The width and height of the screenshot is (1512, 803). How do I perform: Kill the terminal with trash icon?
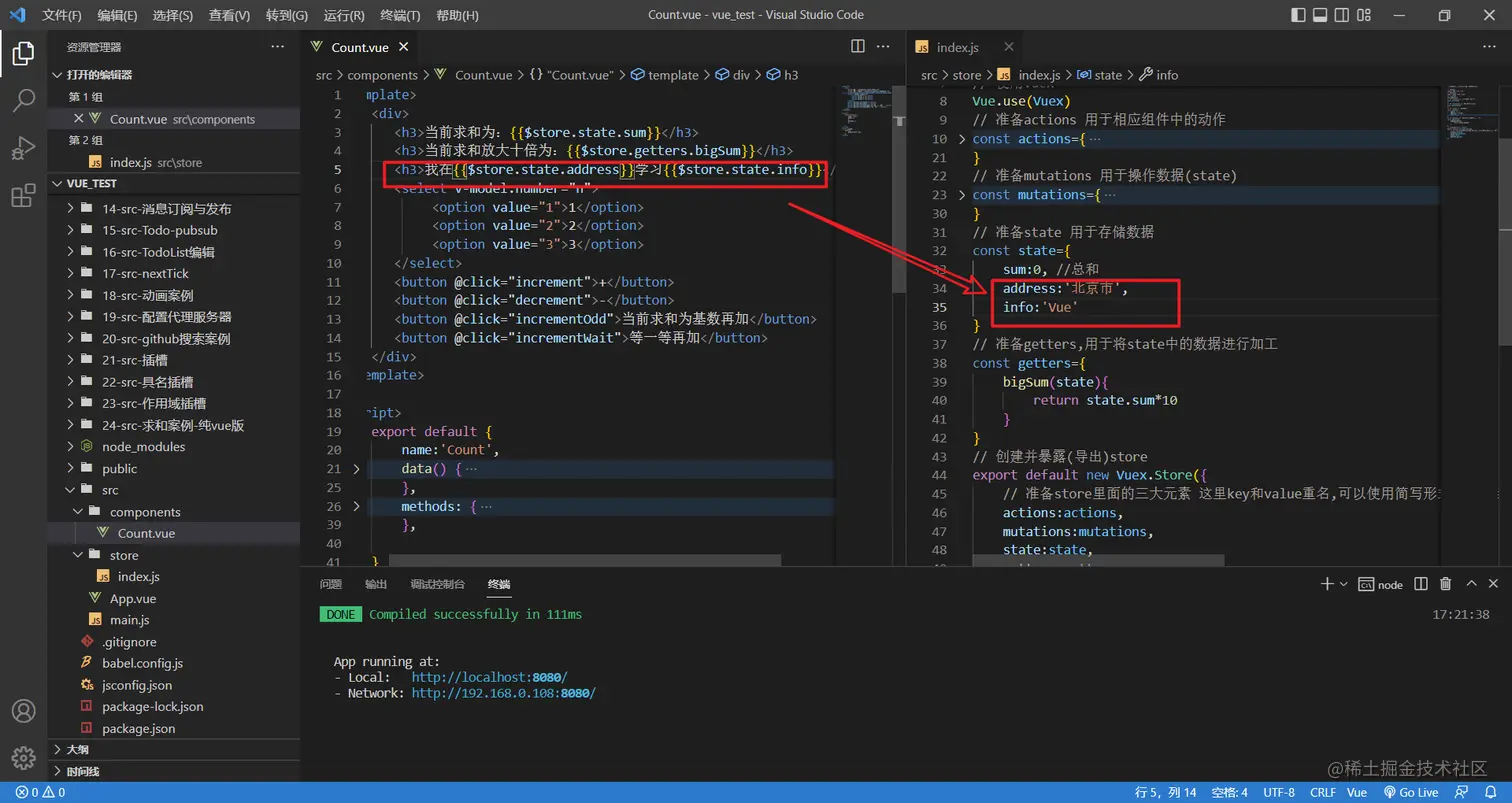click(1445, 584)
